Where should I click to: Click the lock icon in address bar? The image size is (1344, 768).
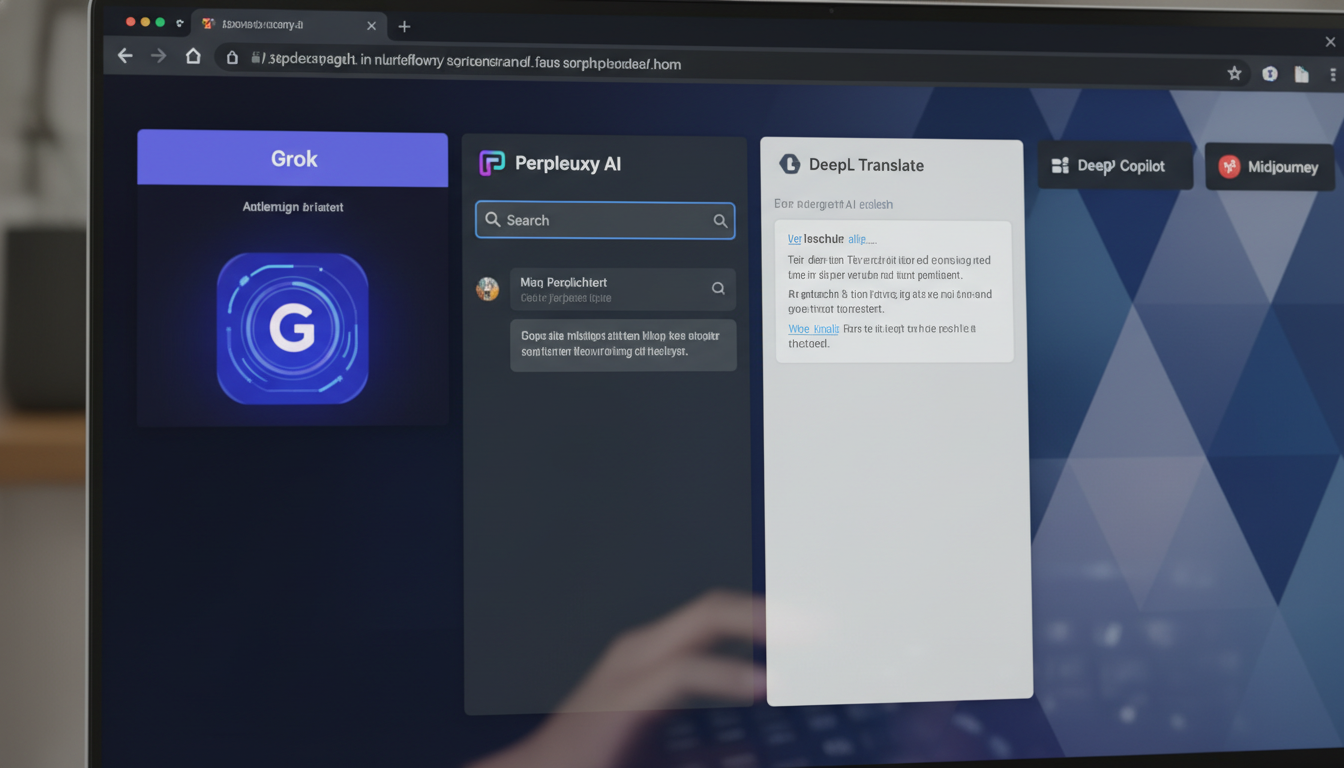coord(232,58)
